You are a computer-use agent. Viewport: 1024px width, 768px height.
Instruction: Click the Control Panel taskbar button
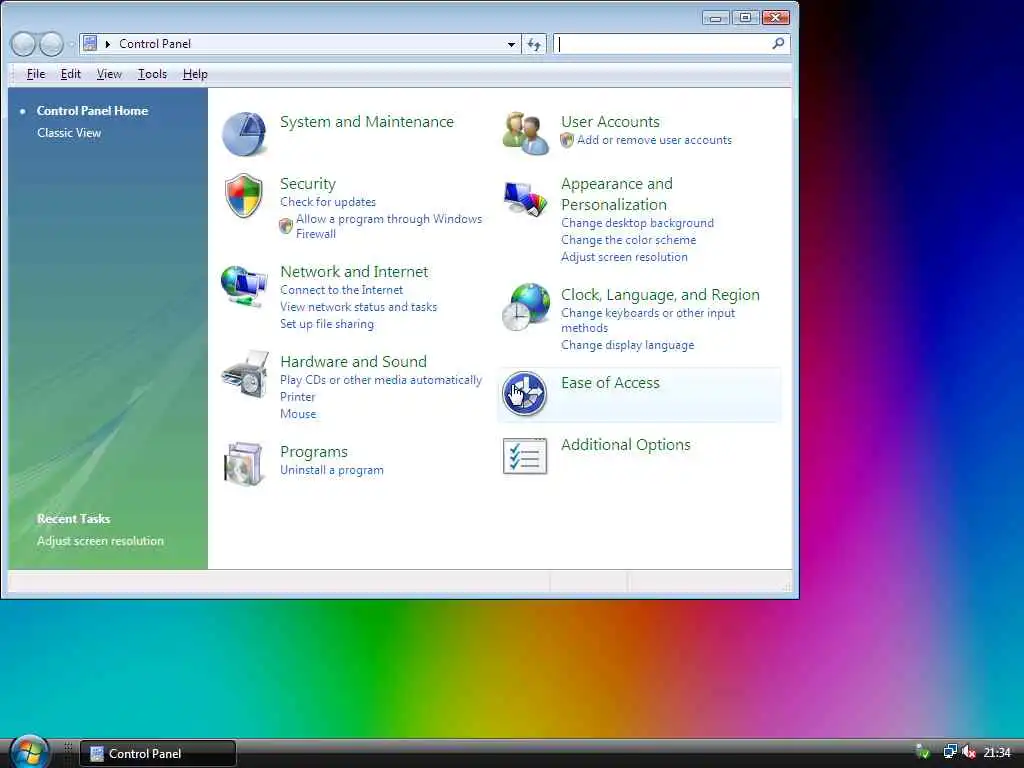pos(157,753)
